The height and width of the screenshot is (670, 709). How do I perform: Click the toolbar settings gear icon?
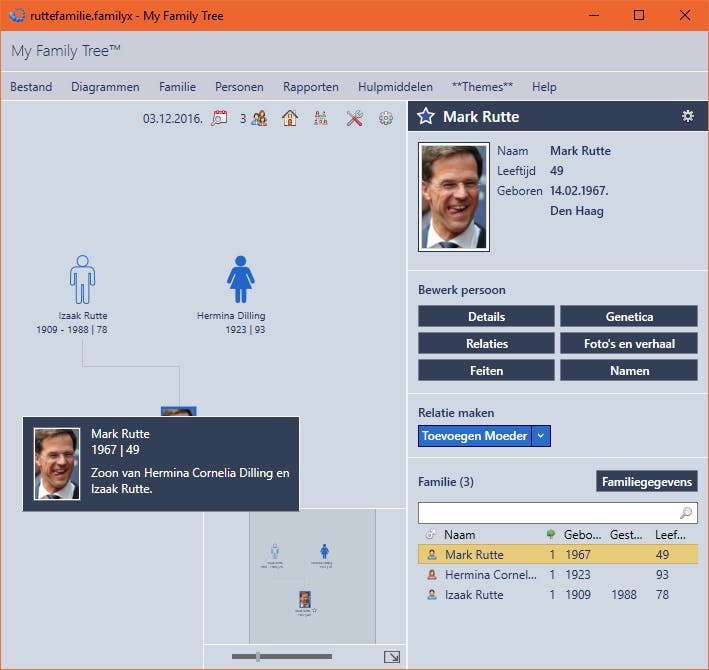[386, 118]
